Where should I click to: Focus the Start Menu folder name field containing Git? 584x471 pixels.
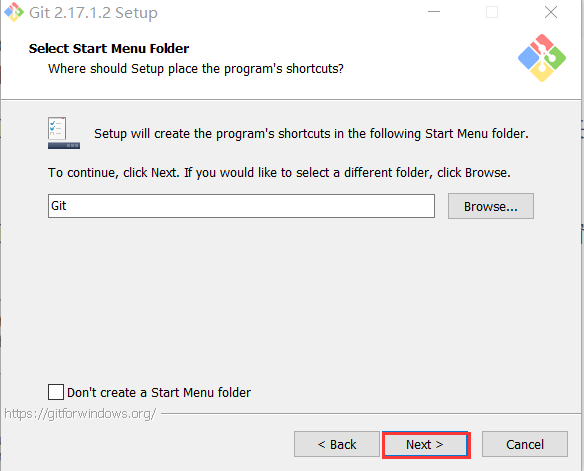241,206
